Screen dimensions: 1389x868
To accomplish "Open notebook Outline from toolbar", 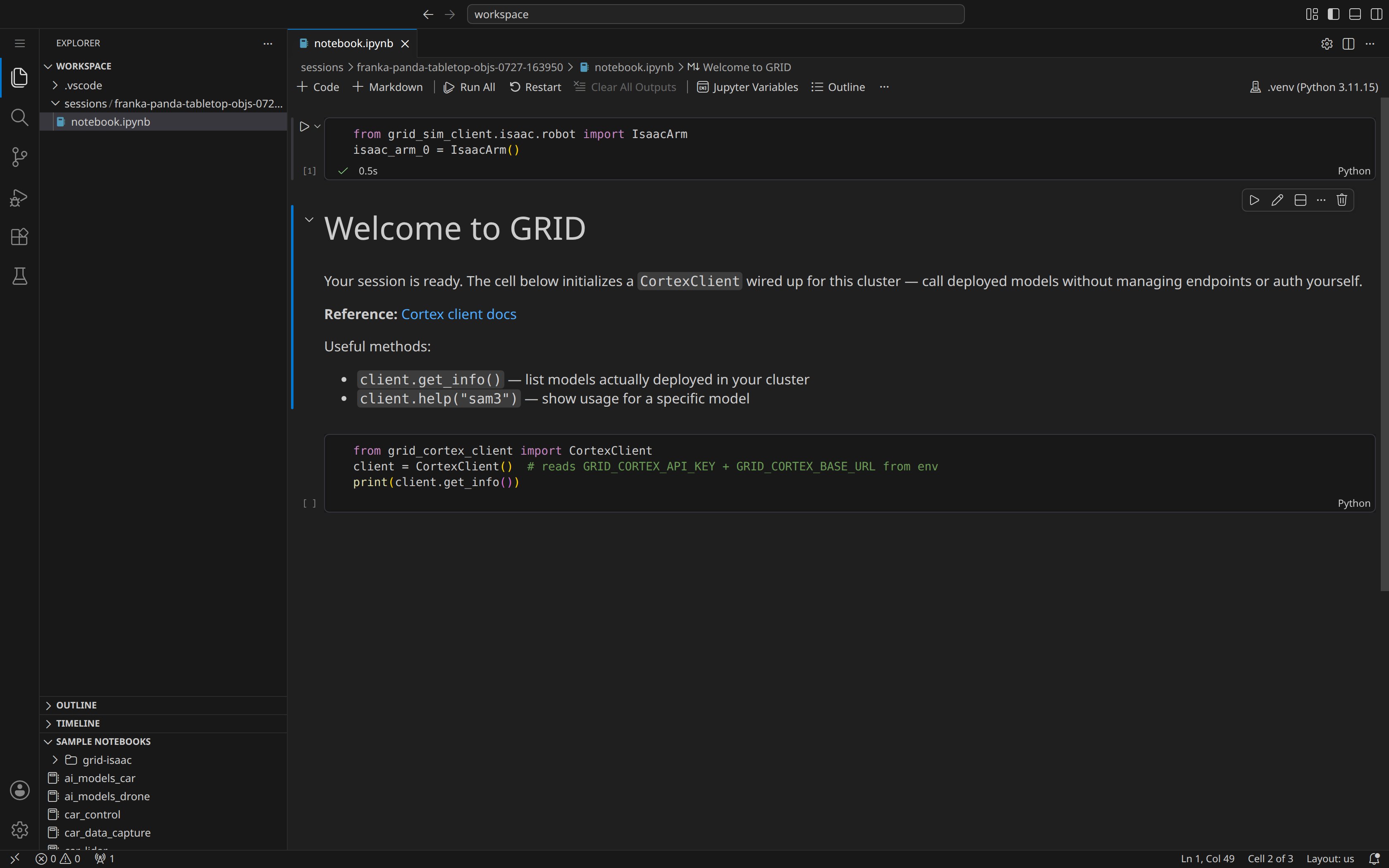I will tap(838, 87).
